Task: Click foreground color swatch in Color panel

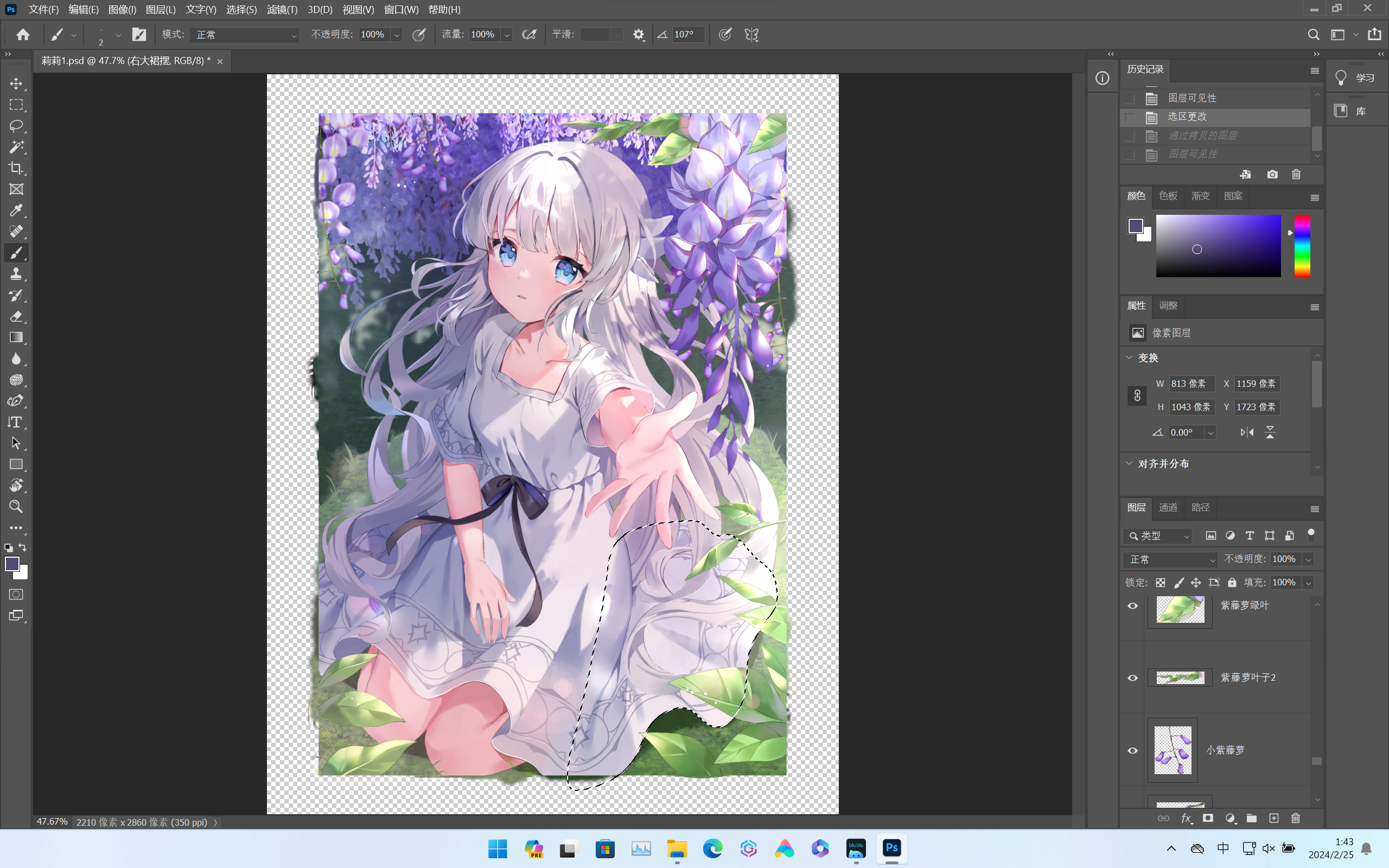Action: [x=1135, y=226]
